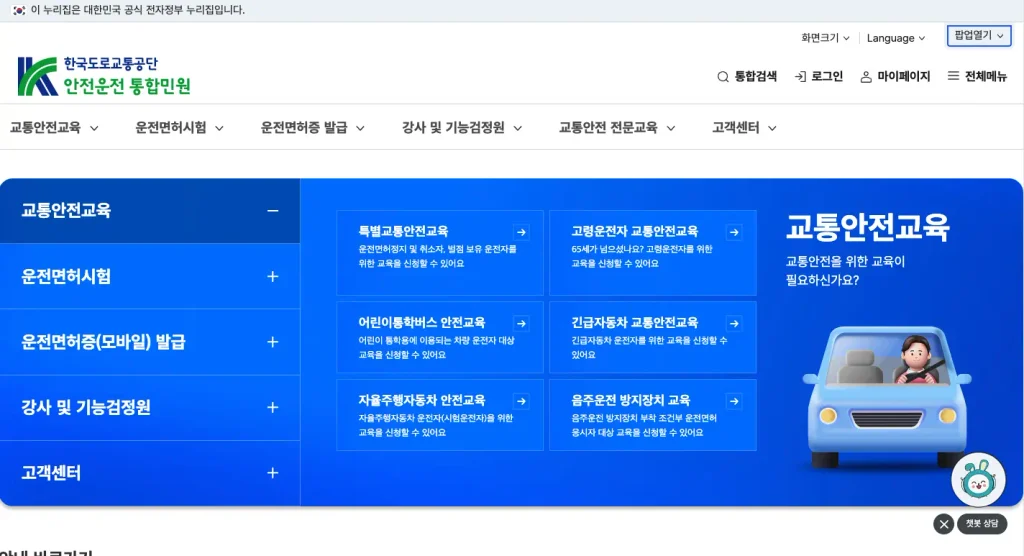The image size is (1024, 556).
Task: Click the 마이페이지 person icon
Action: coord(866,76)
